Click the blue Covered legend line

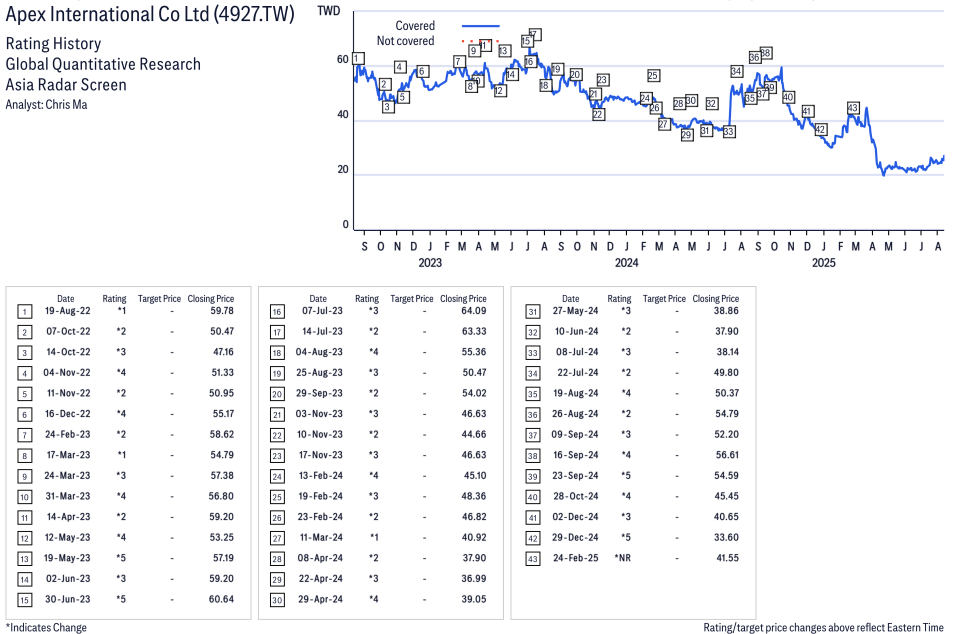pyautogui.click(x=481, y=26)
